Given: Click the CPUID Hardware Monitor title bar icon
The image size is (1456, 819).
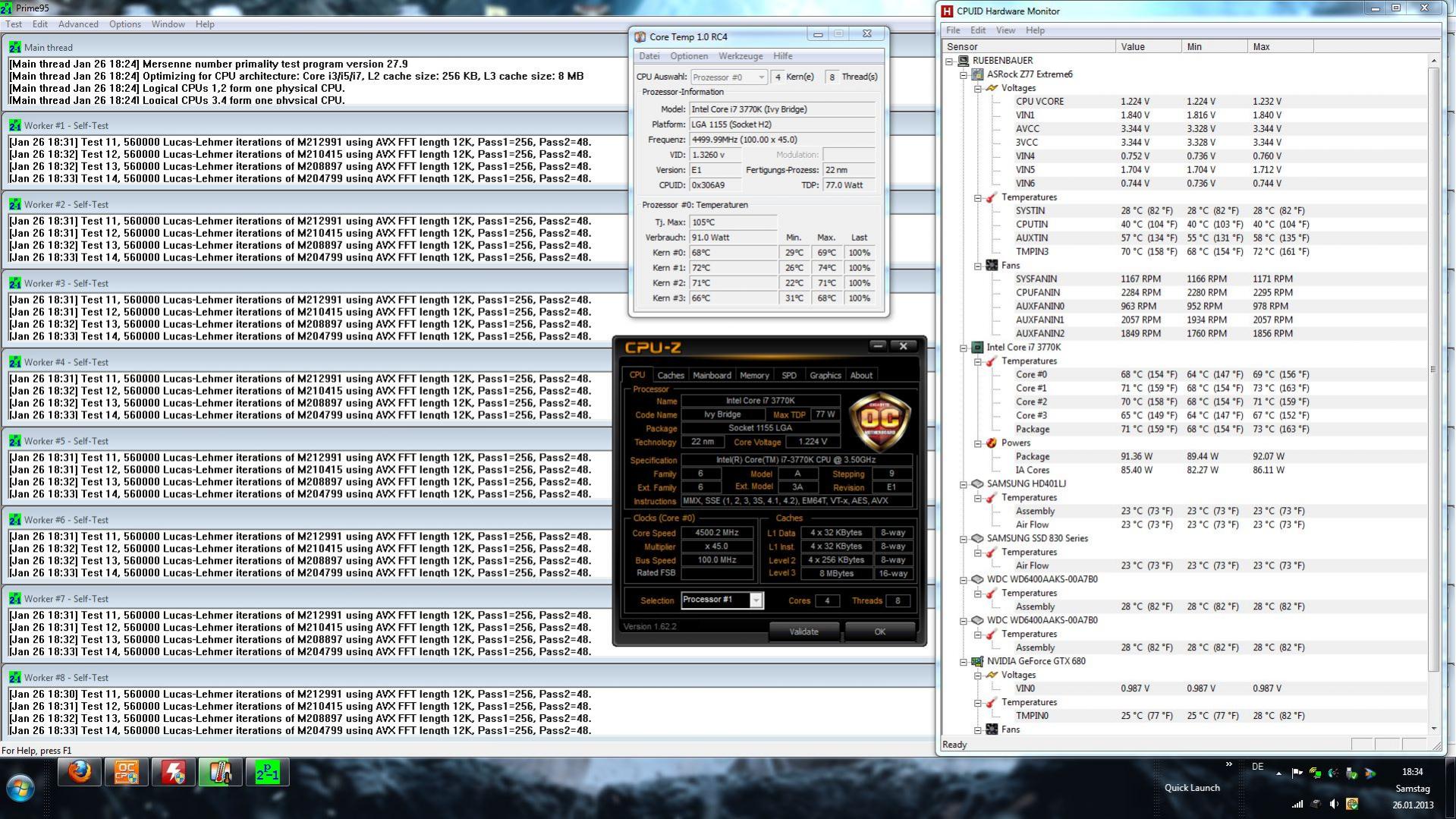Looking at the screenshot, I should point(947,11).
